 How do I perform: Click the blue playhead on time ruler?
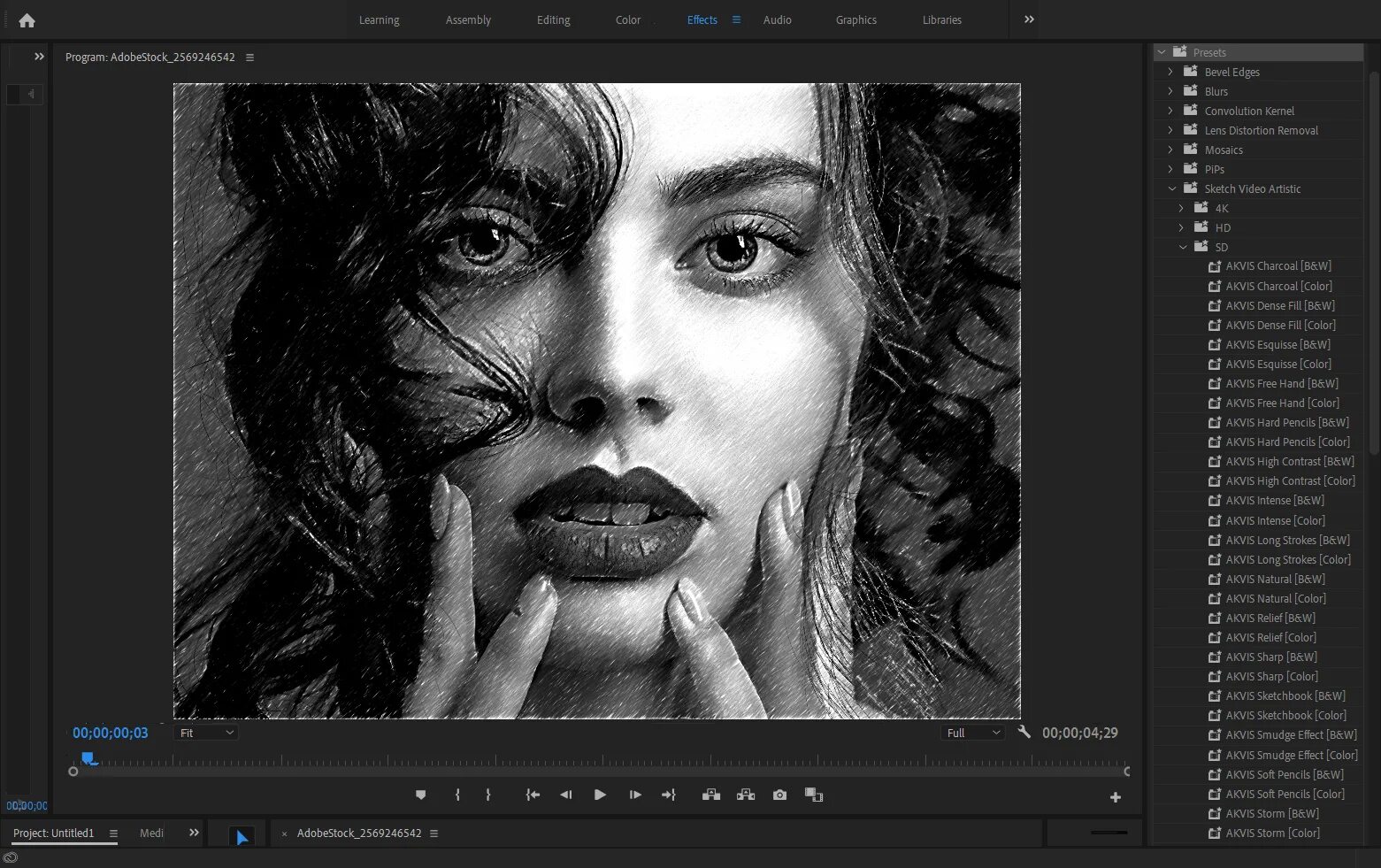click(x=88, y=758)
